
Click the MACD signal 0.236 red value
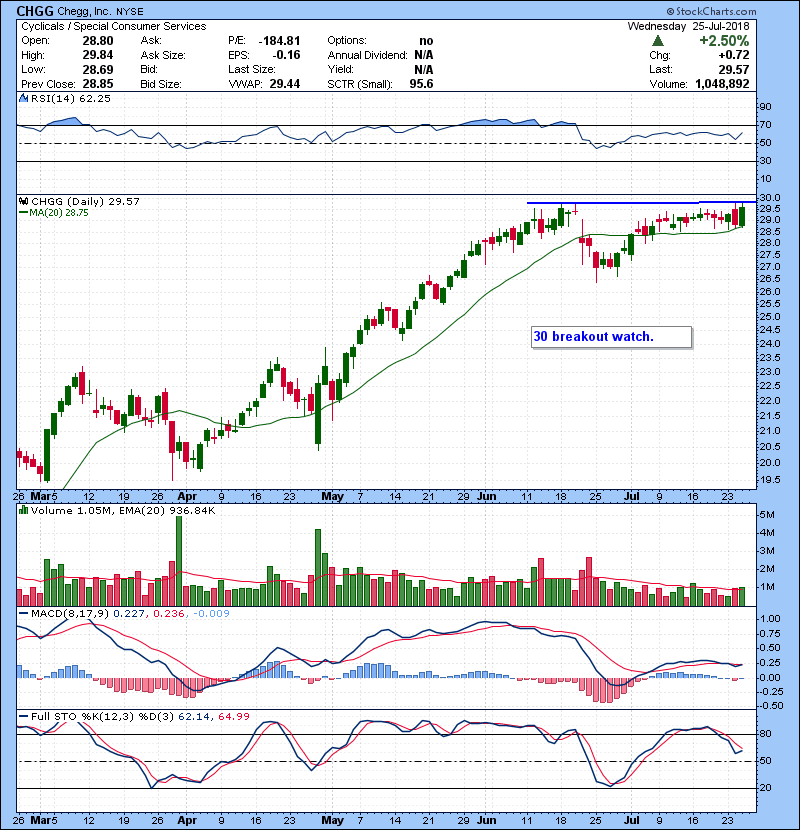(x=169, y=614)
